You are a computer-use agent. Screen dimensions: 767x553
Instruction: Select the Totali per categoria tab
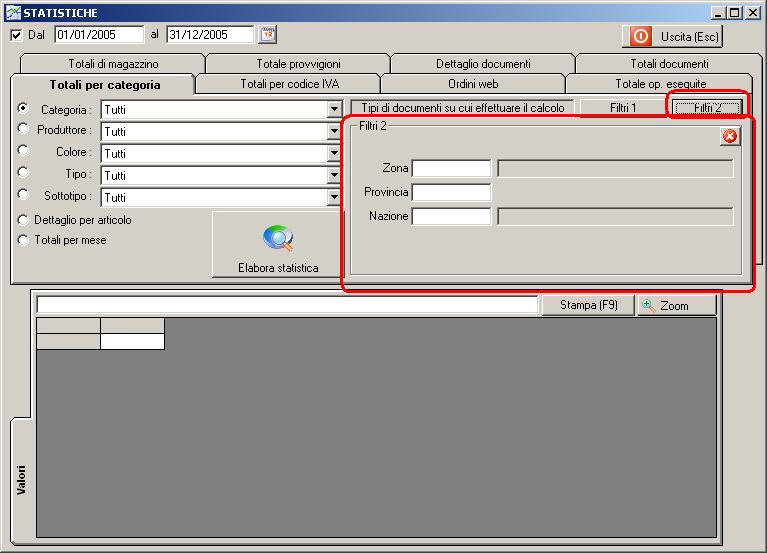pos(105,85)
